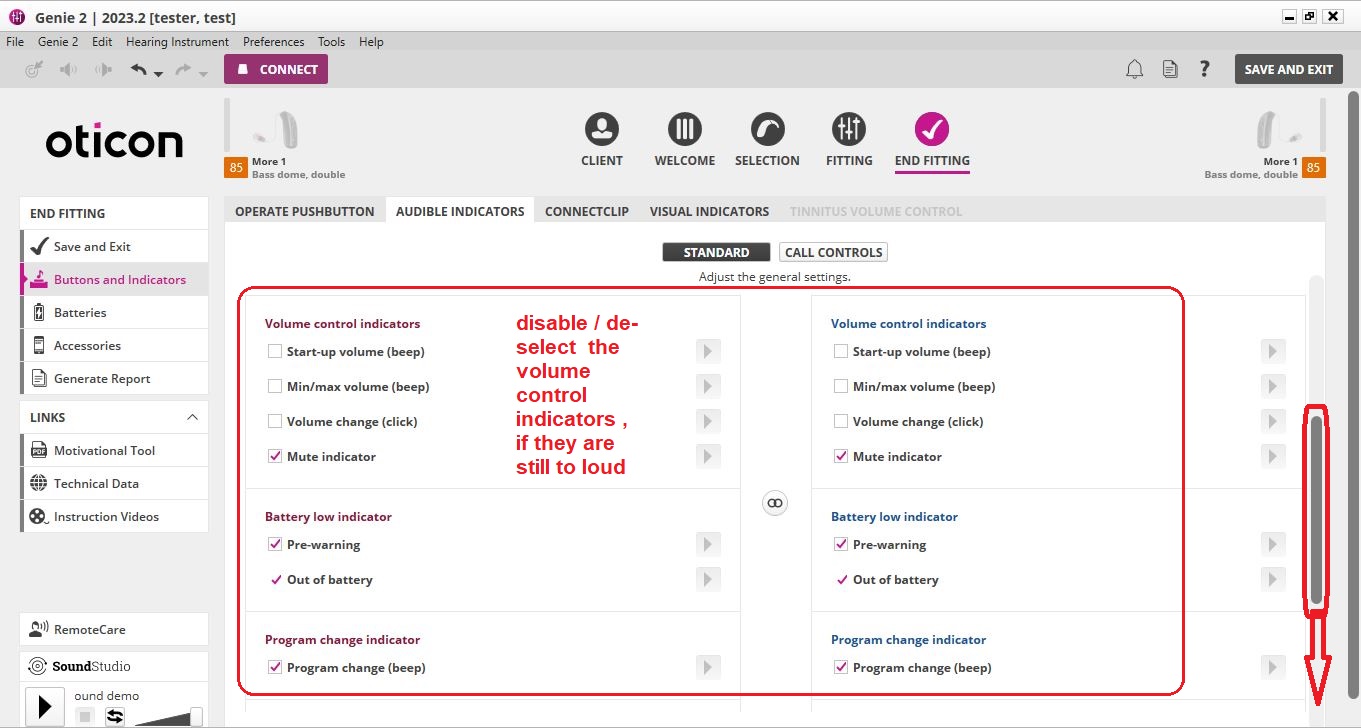Click the both-ears sound toolbar icon

tap(103, 69)
